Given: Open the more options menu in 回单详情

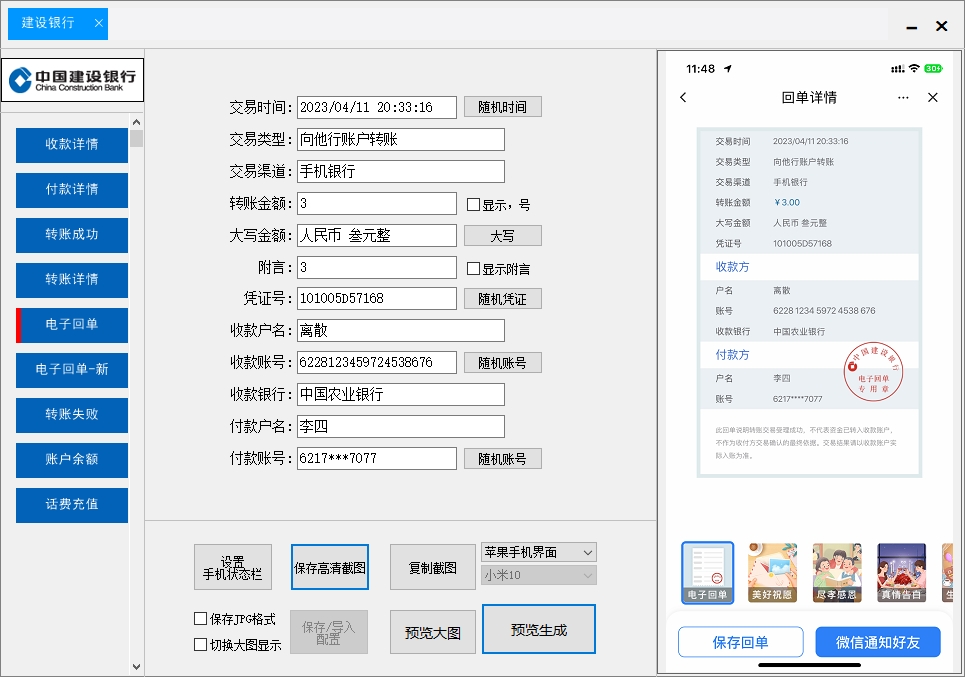Looking at the screenshot, I should click(x=903, y=97).
